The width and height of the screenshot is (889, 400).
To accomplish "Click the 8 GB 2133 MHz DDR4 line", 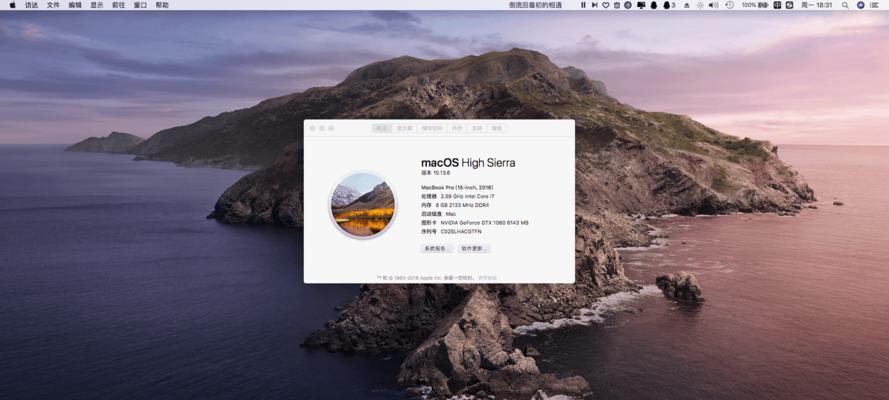I will [455, 205].
